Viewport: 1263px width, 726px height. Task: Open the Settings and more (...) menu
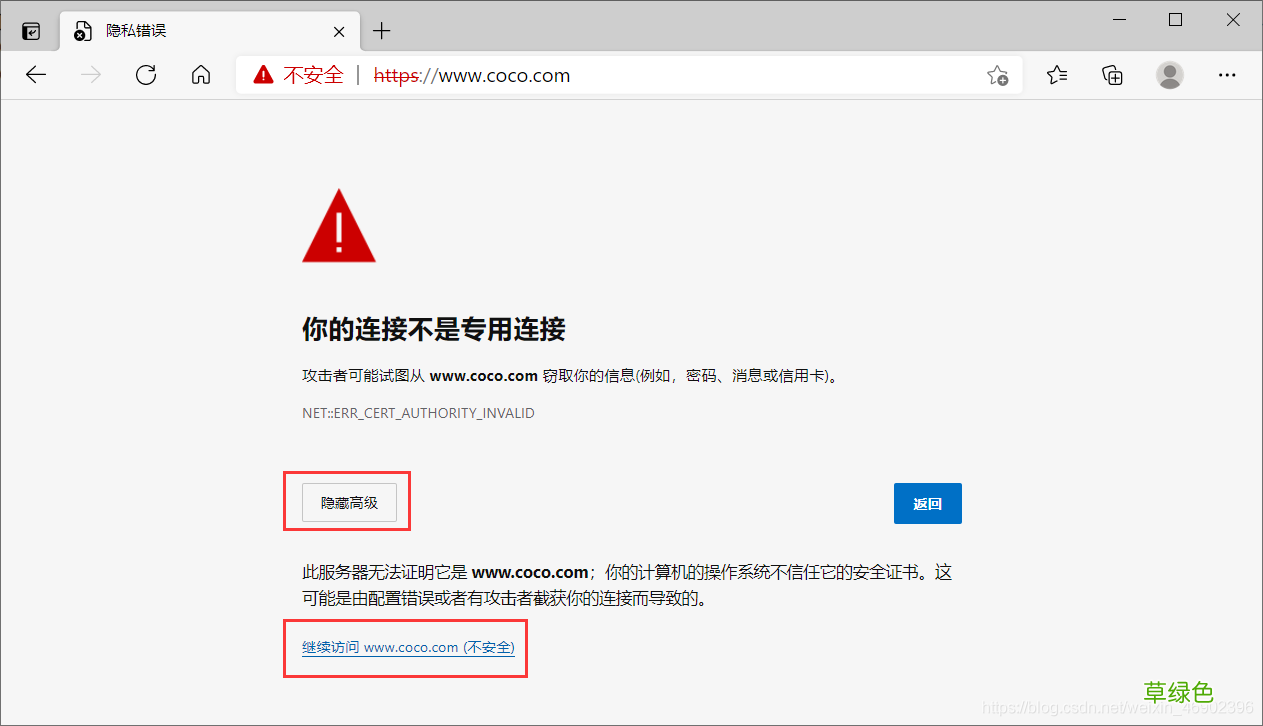coord(1227,75)
